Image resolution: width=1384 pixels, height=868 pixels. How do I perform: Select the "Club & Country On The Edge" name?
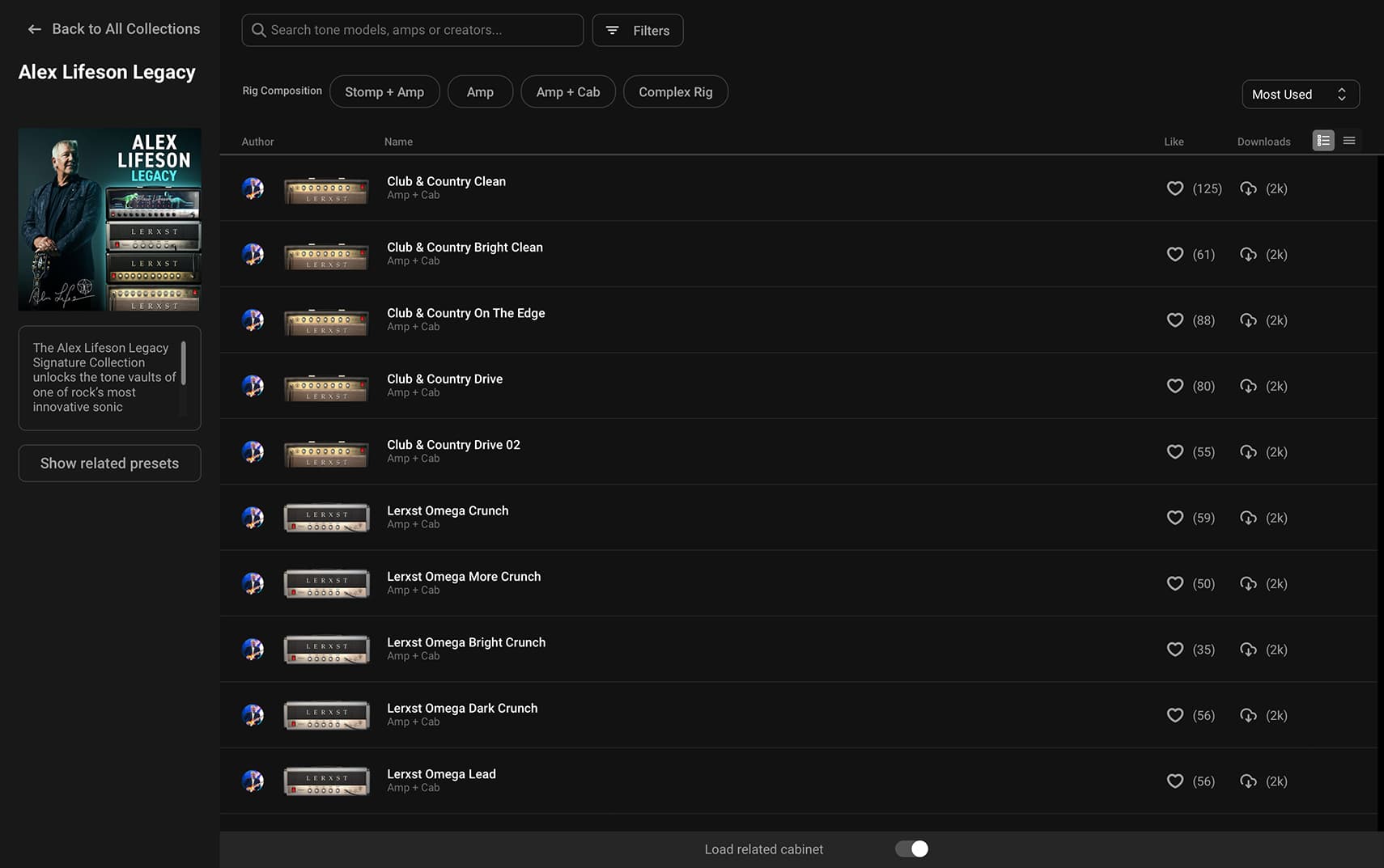click(x=466, y=313)
